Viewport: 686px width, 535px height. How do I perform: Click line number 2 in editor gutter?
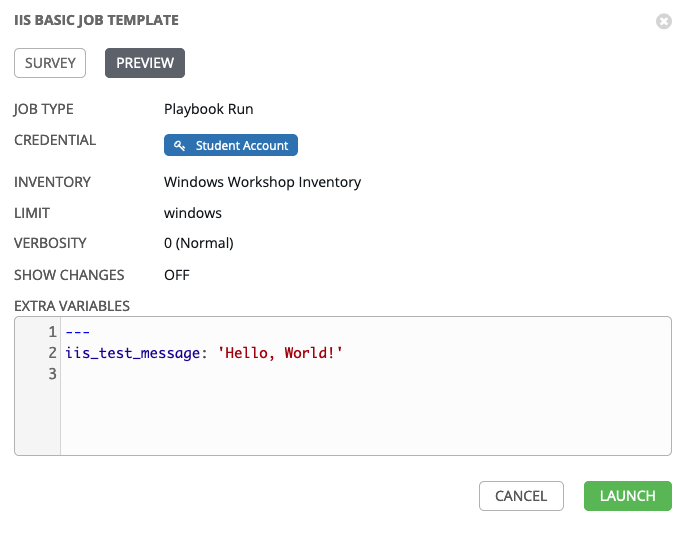pyautogui.click(x=51, y=353)
